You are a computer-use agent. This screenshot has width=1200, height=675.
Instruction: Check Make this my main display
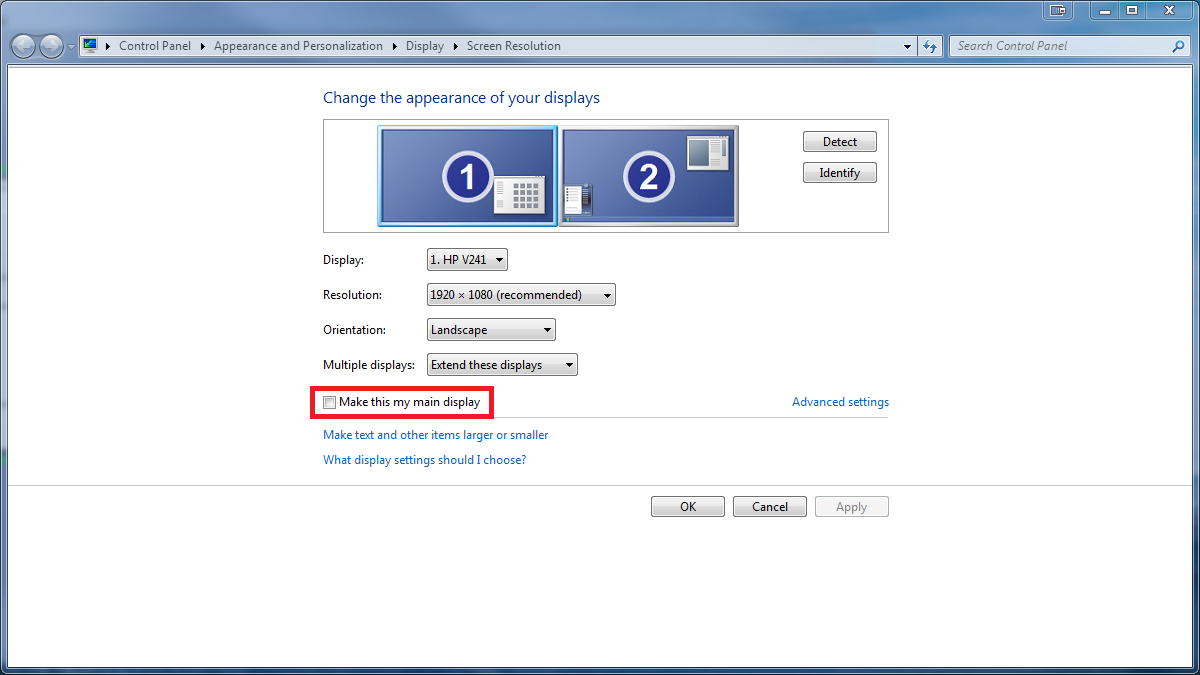(x=330, y=402)
